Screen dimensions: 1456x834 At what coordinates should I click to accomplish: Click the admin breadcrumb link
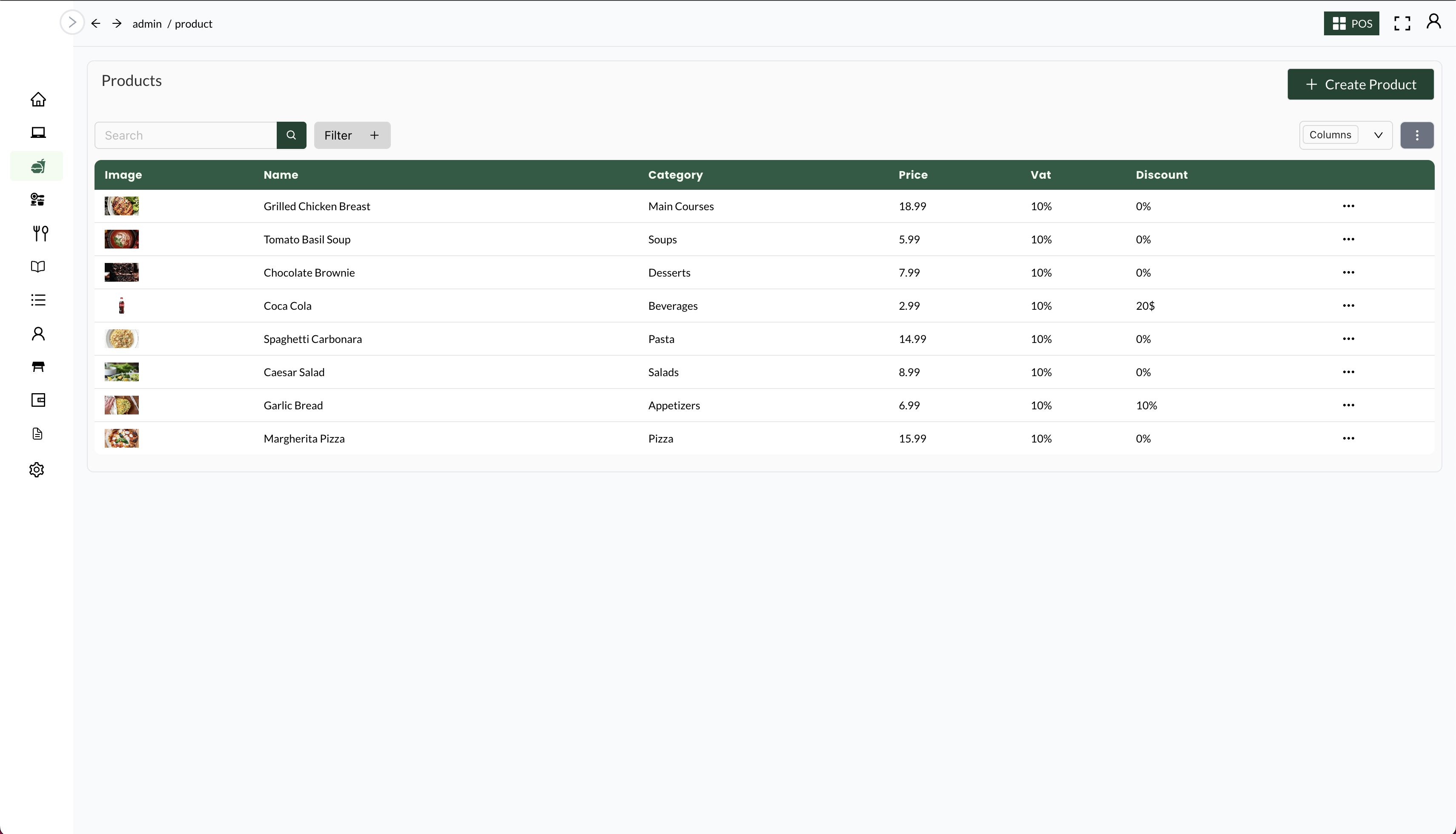[147, 23]
